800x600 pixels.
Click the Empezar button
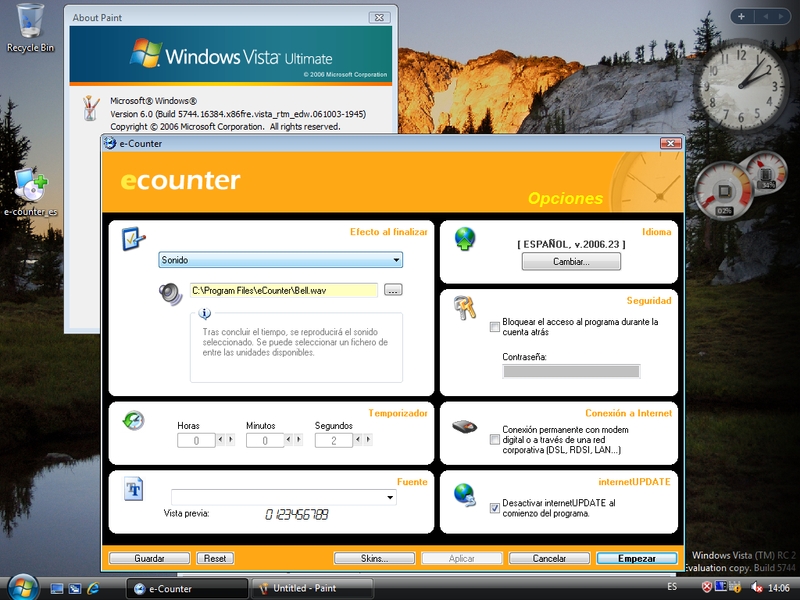coord(637,558)
